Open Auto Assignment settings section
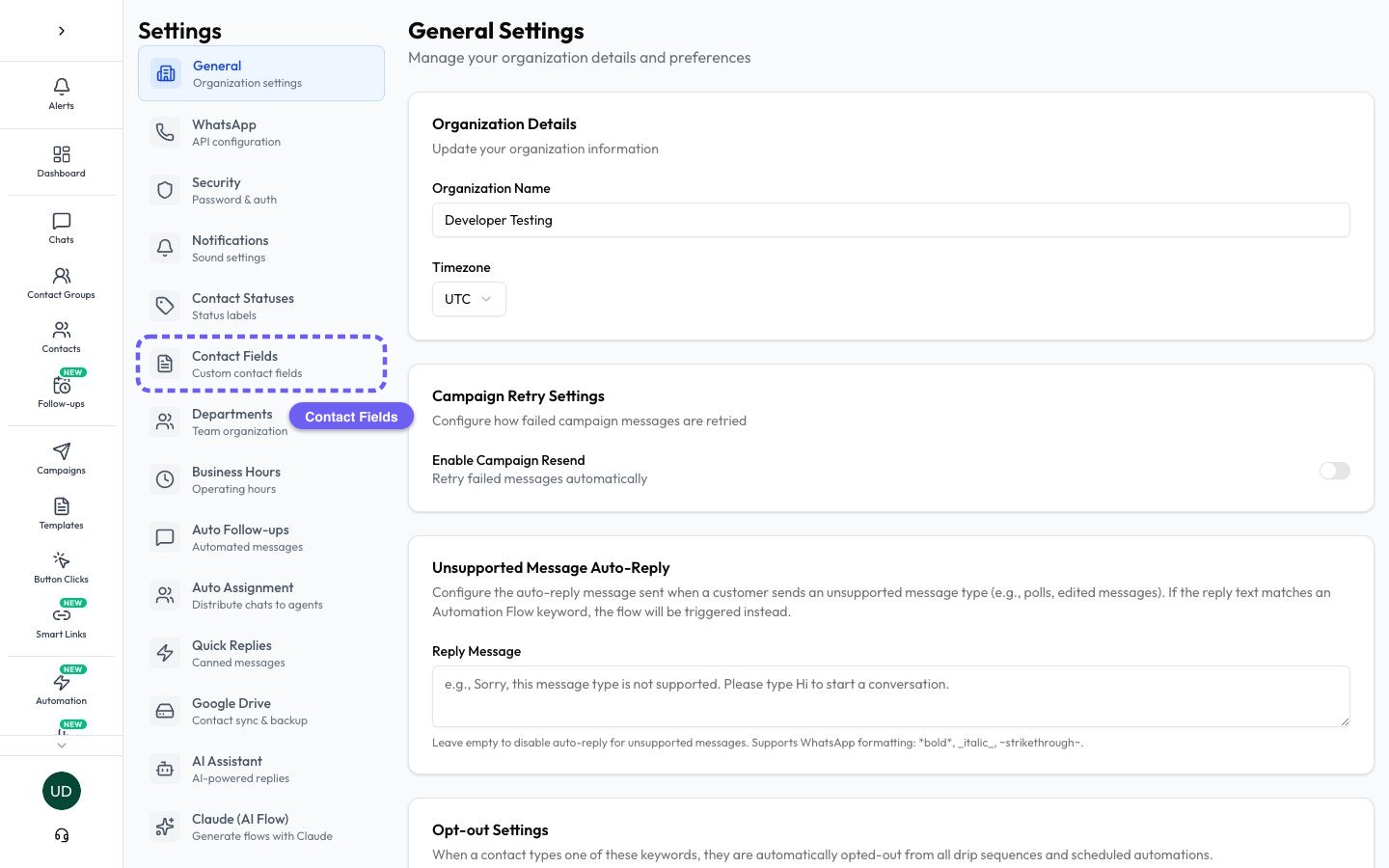 [x=261, y=595]
